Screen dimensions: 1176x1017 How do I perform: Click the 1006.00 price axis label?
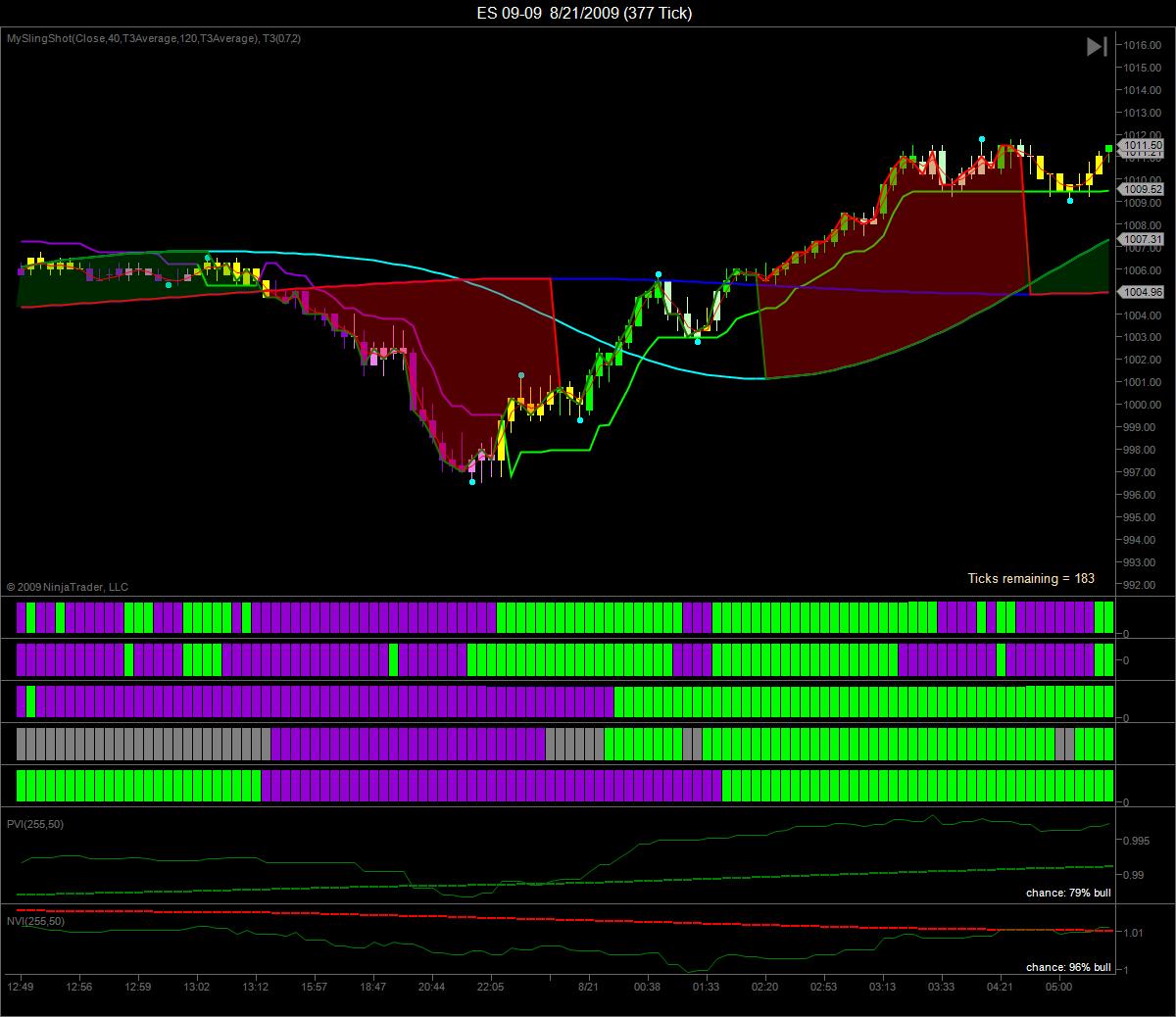coord(1143,270)
